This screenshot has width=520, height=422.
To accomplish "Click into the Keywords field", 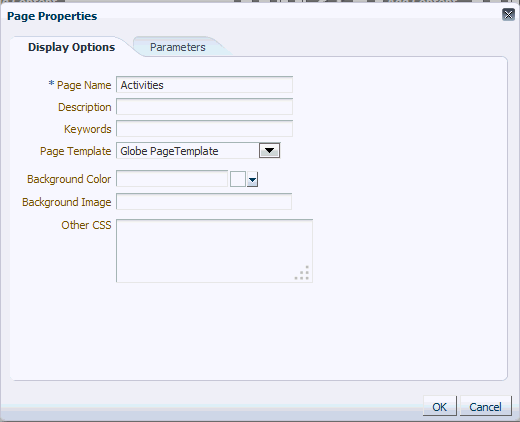I will pos(204,129).
